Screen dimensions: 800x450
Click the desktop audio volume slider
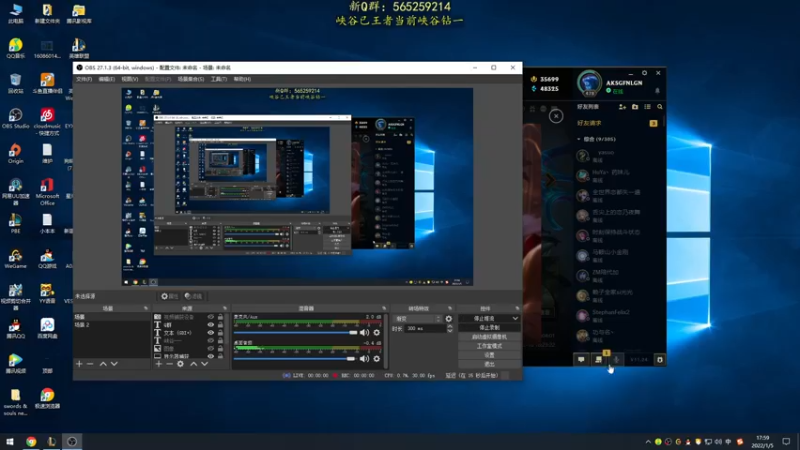(x=294, y=359)
